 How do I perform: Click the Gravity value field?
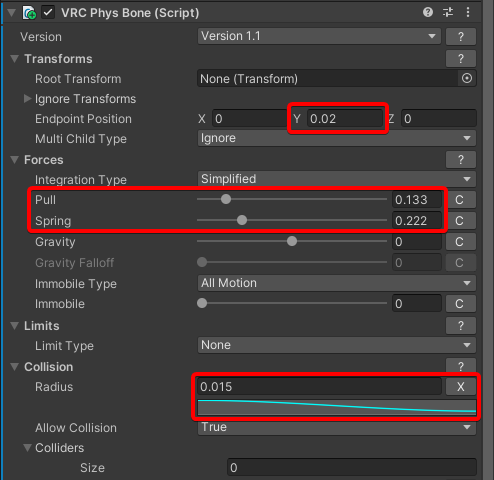(417, 242)
